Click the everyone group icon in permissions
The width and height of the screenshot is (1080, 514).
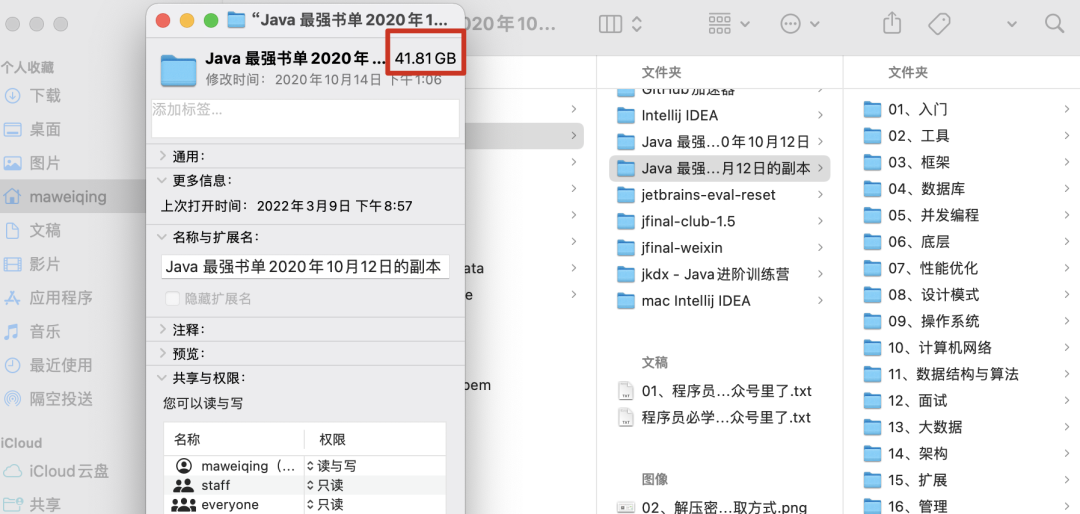tap(183, 504)
